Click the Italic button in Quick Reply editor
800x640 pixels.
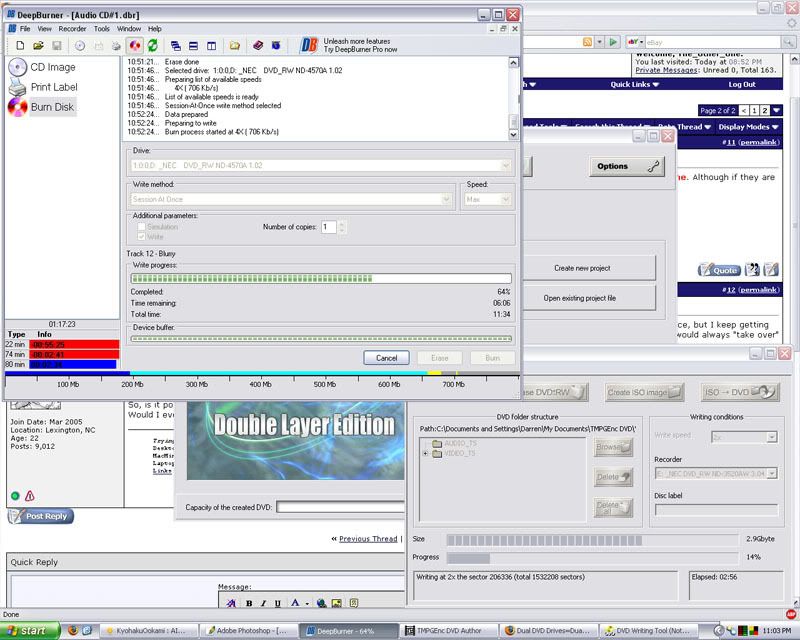pyautogui.click(x=263, y=603)
